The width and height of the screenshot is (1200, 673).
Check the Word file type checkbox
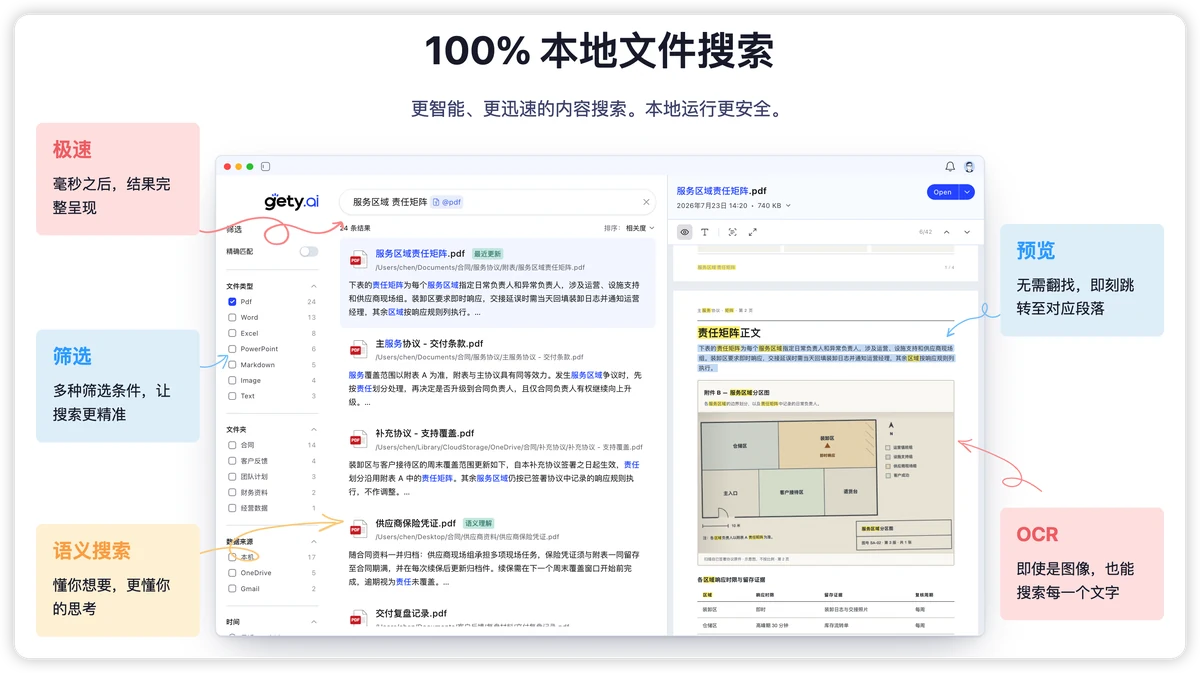(232, 317)
